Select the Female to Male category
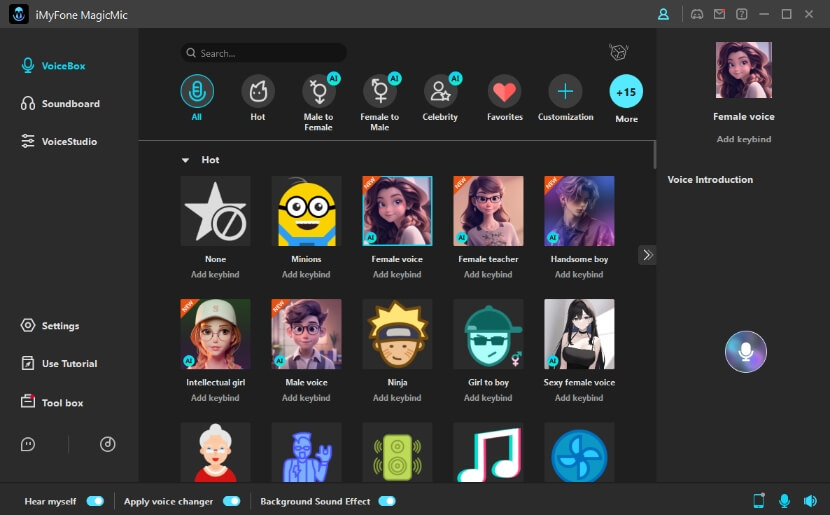 380,92
